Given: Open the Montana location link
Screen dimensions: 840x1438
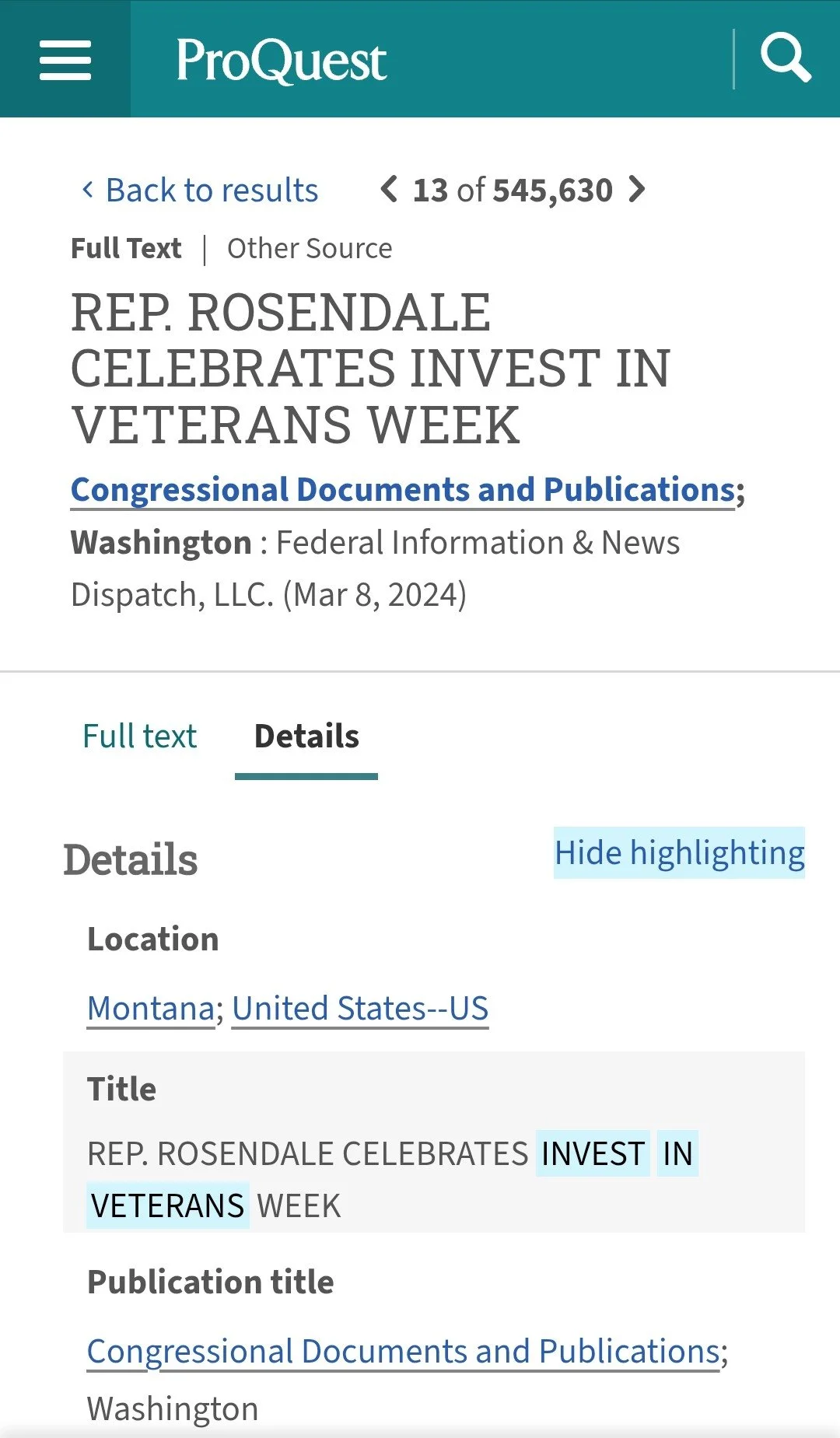Looking at the screenshot, I should (151, 1009).
